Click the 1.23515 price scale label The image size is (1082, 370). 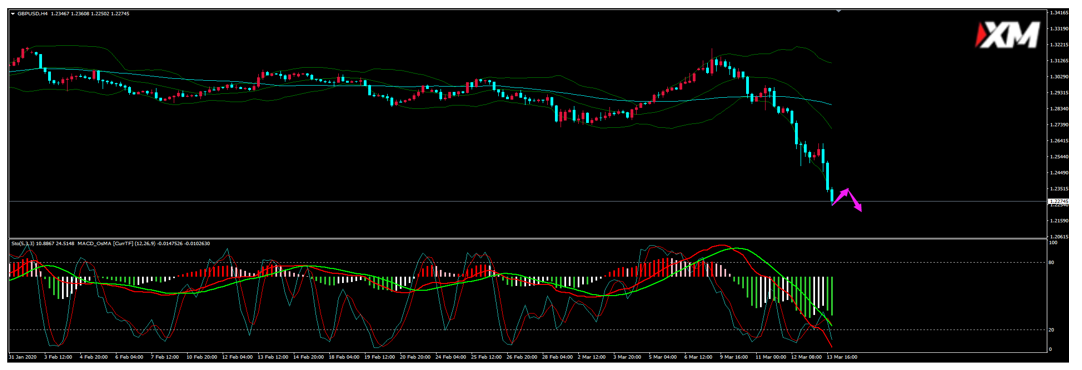click(x=1059, y=188)
